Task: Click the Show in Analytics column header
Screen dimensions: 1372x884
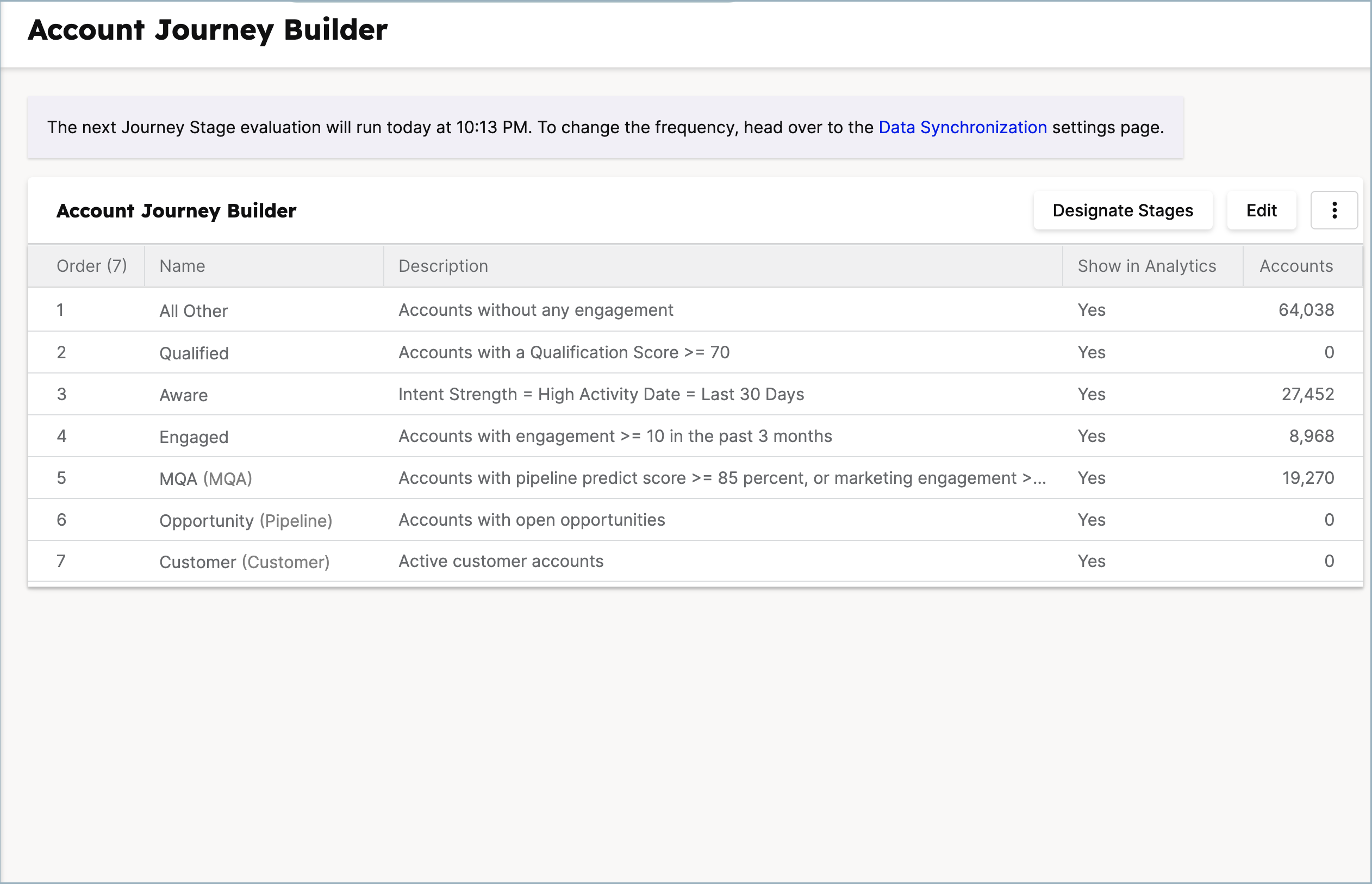Action: (x=1146, y=265)
